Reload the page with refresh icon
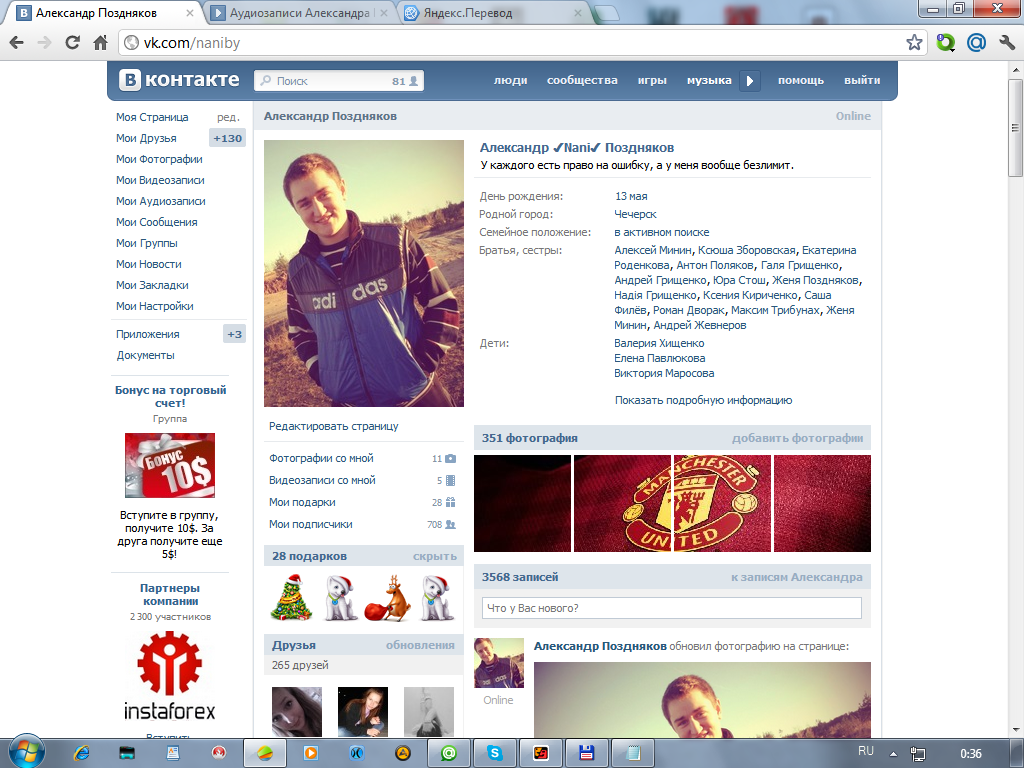 tap(72, 43)
